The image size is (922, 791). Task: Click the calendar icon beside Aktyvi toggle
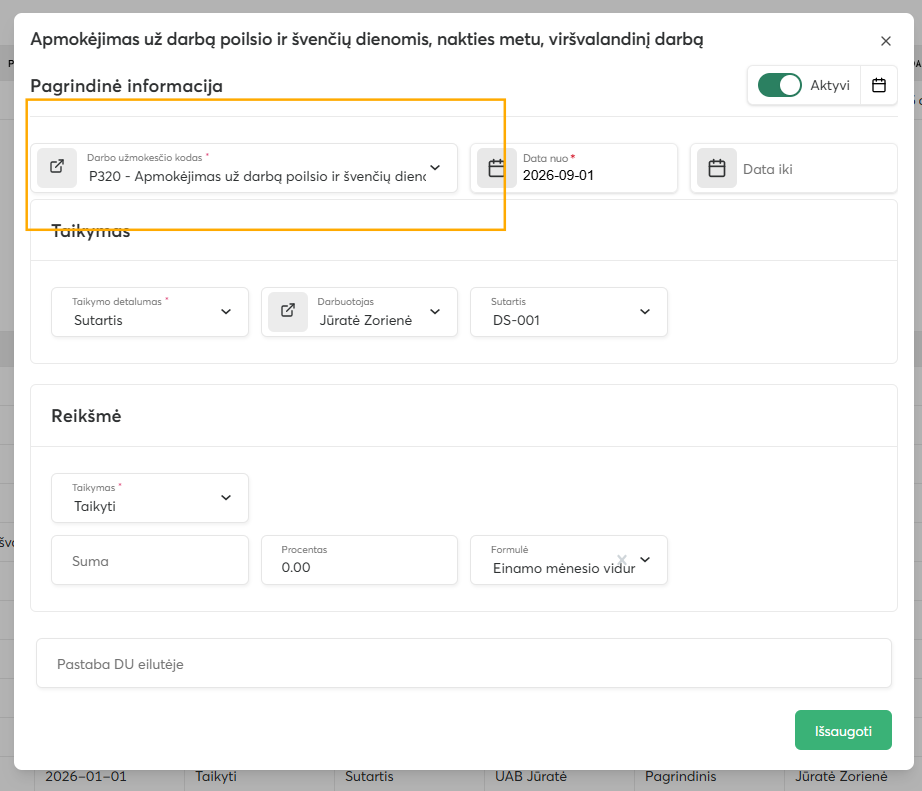(879, 85)
